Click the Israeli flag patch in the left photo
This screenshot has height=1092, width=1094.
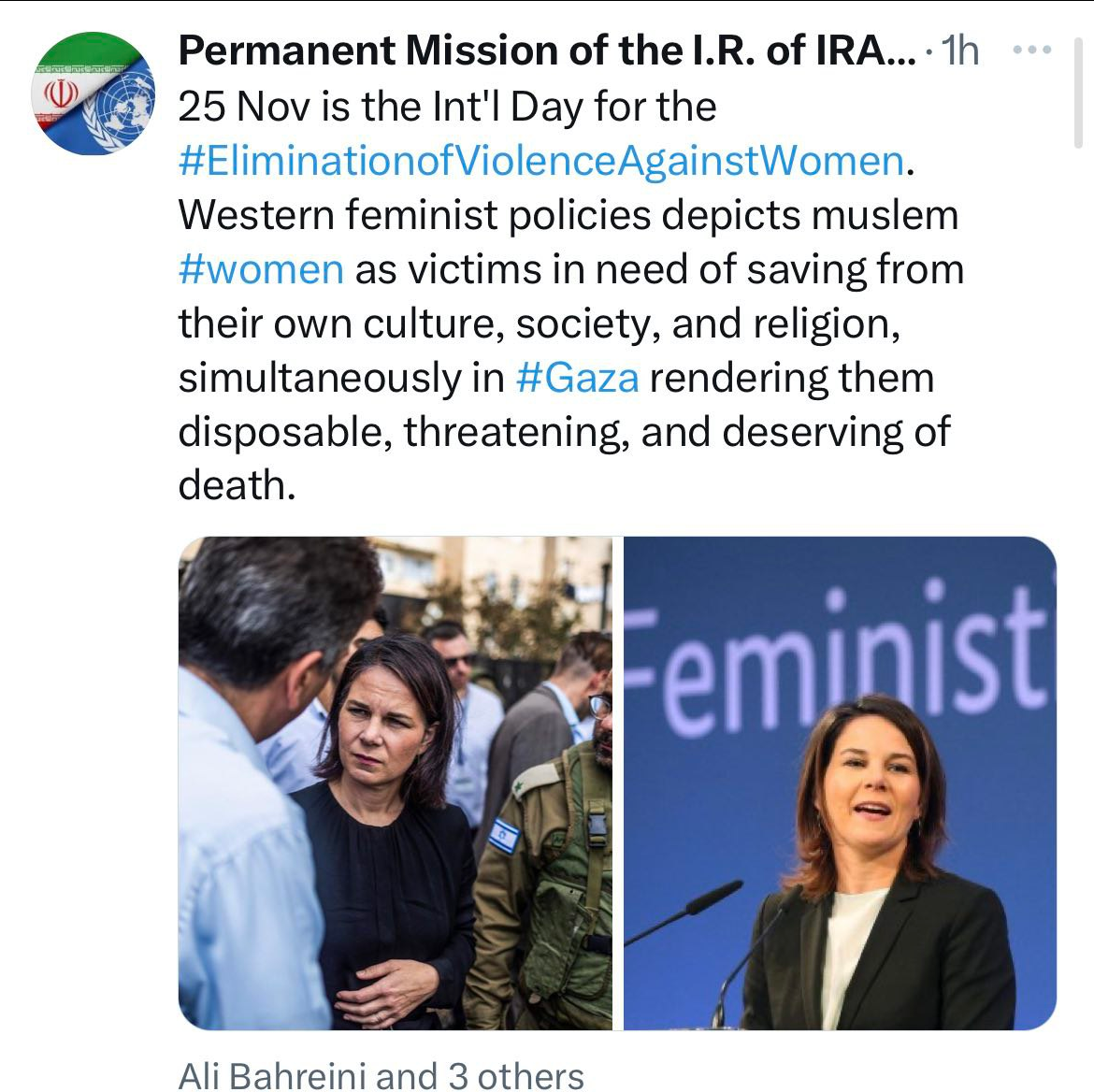click(x=504, y=835)
